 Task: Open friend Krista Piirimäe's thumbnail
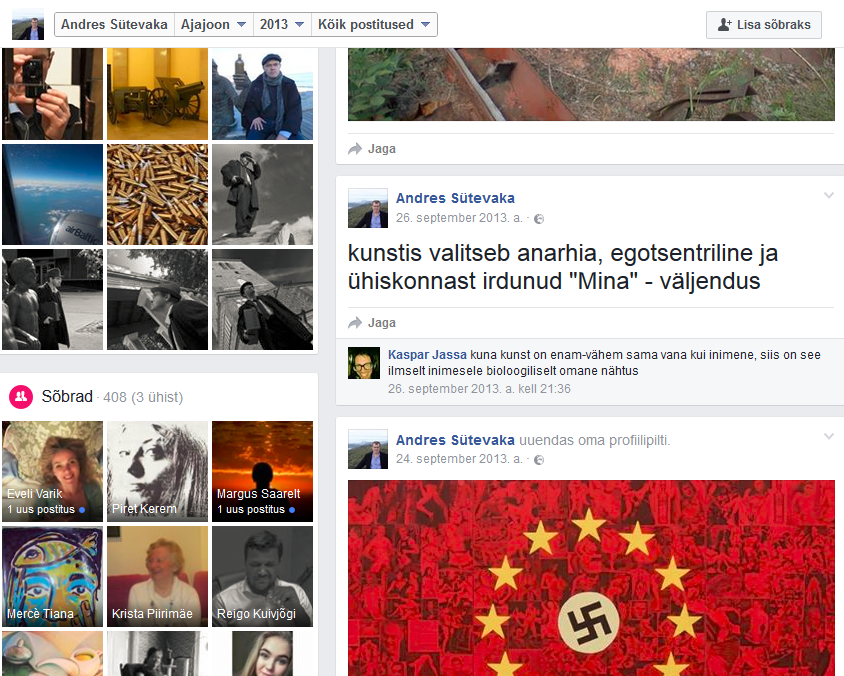coord(157,577)
